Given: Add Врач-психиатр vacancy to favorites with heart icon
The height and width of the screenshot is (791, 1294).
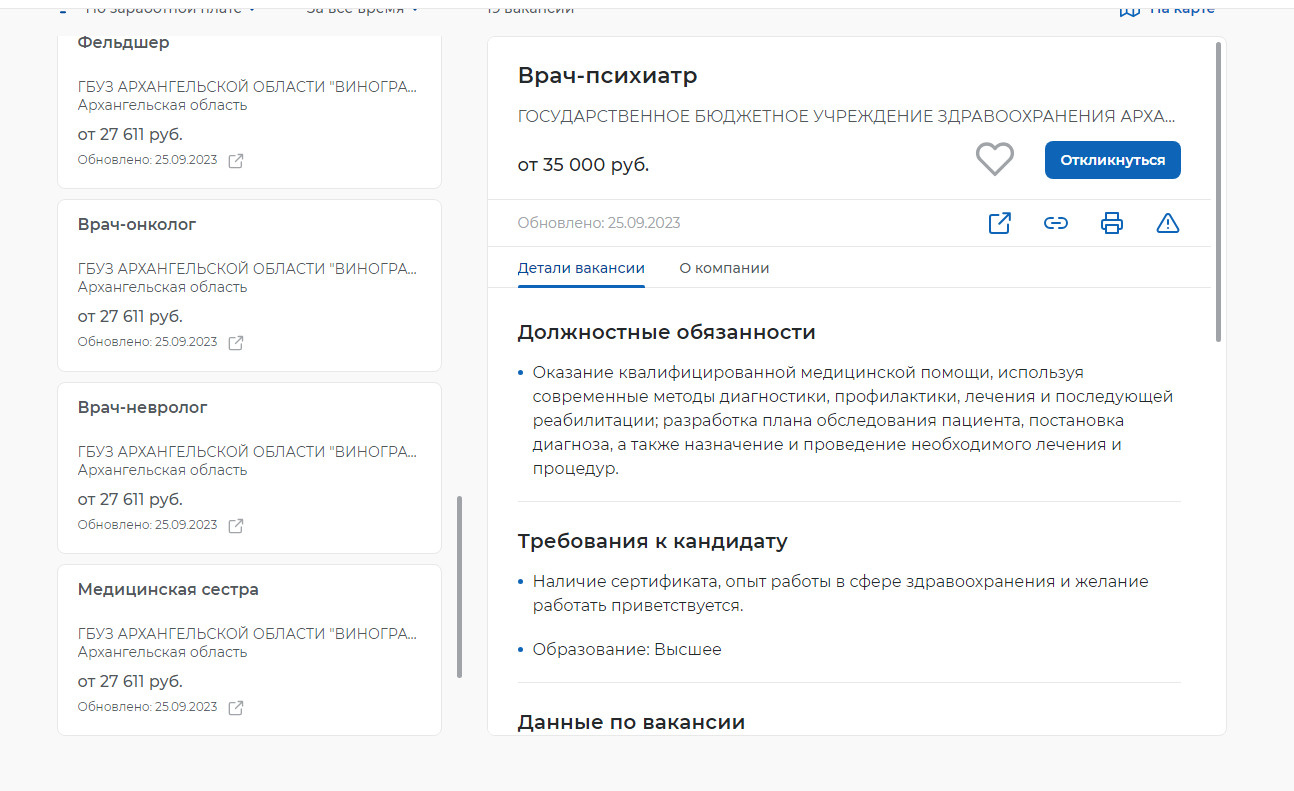Looking at the screenshot, I should (994, 159).
